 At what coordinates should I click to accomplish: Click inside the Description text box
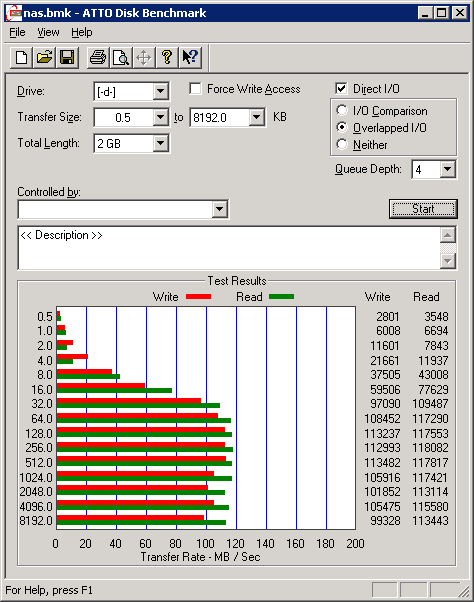[x=229, y=248]
